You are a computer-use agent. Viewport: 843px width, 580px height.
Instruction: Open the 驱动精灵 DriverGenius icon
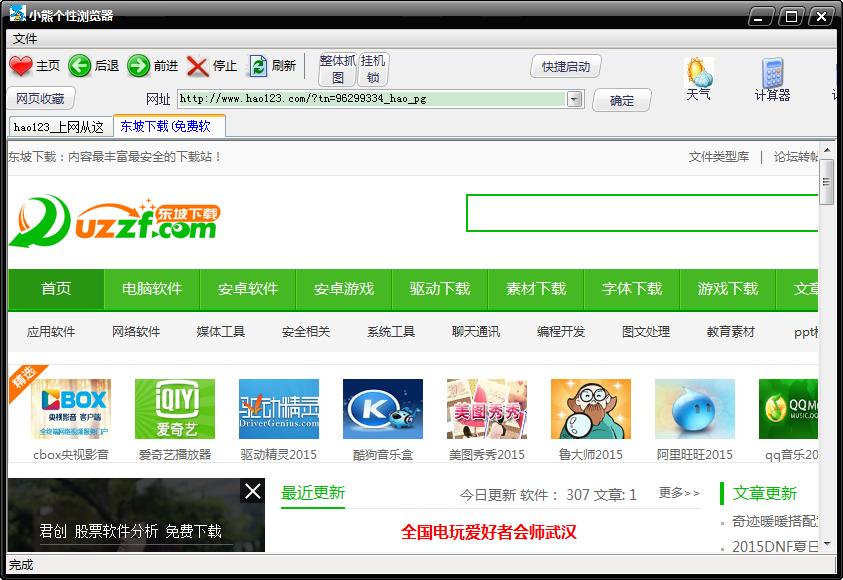[278, 409]
